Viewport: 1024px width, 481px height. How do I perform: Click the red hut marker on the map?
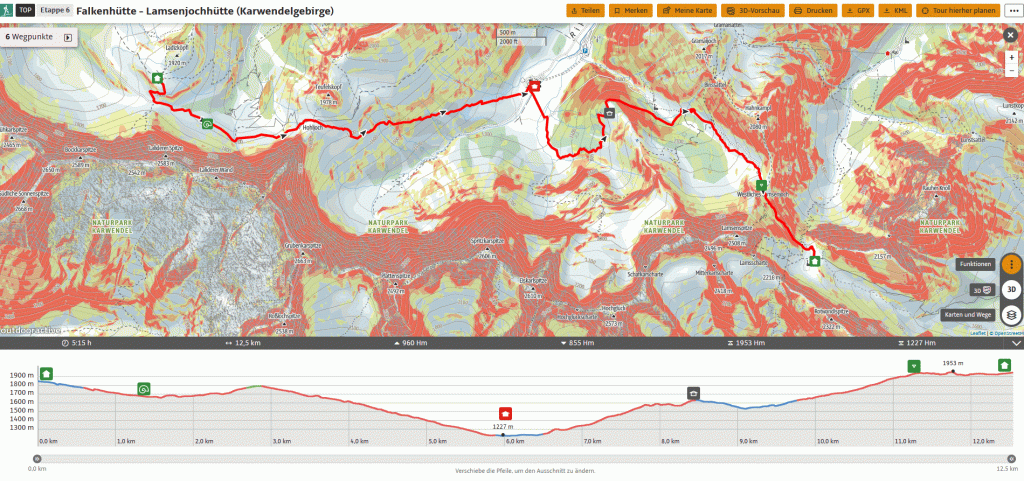click(x=534, y=87)
